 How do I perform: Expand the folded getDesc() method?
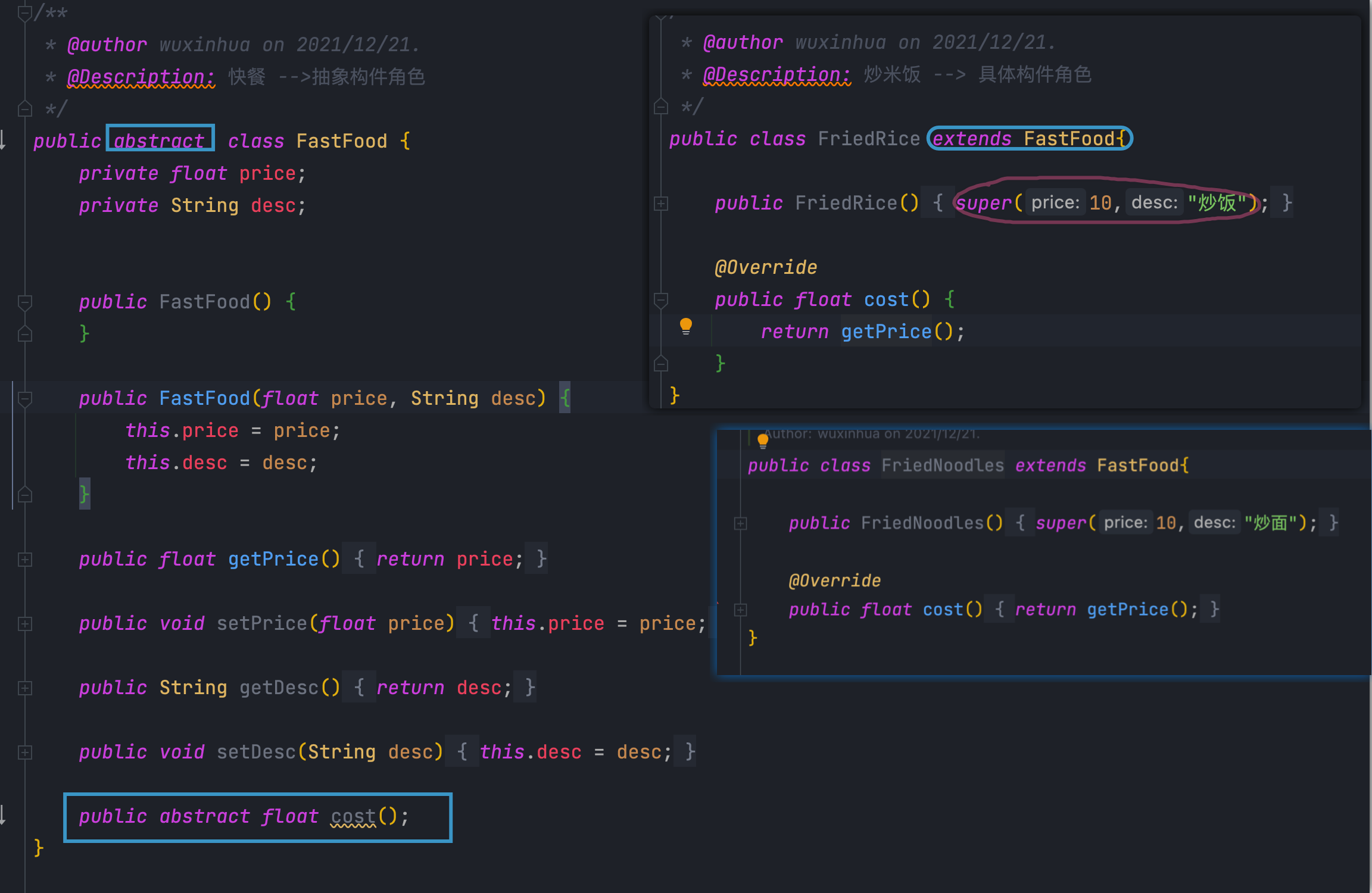point(24,688)
